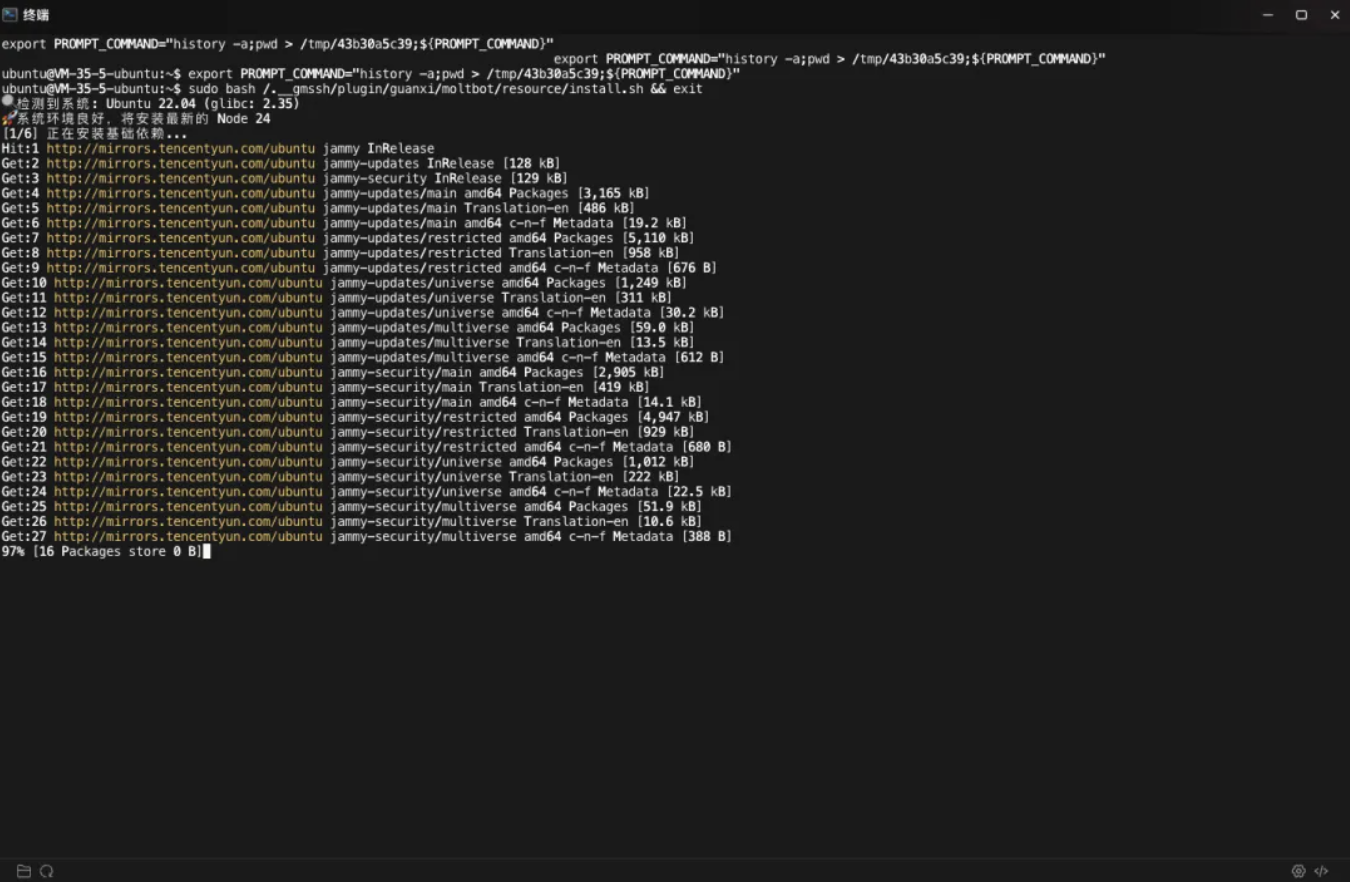This screenshot has height=882, width=1350.
Task: Maximize the terminal window
Action: (x=1301, y=15)
